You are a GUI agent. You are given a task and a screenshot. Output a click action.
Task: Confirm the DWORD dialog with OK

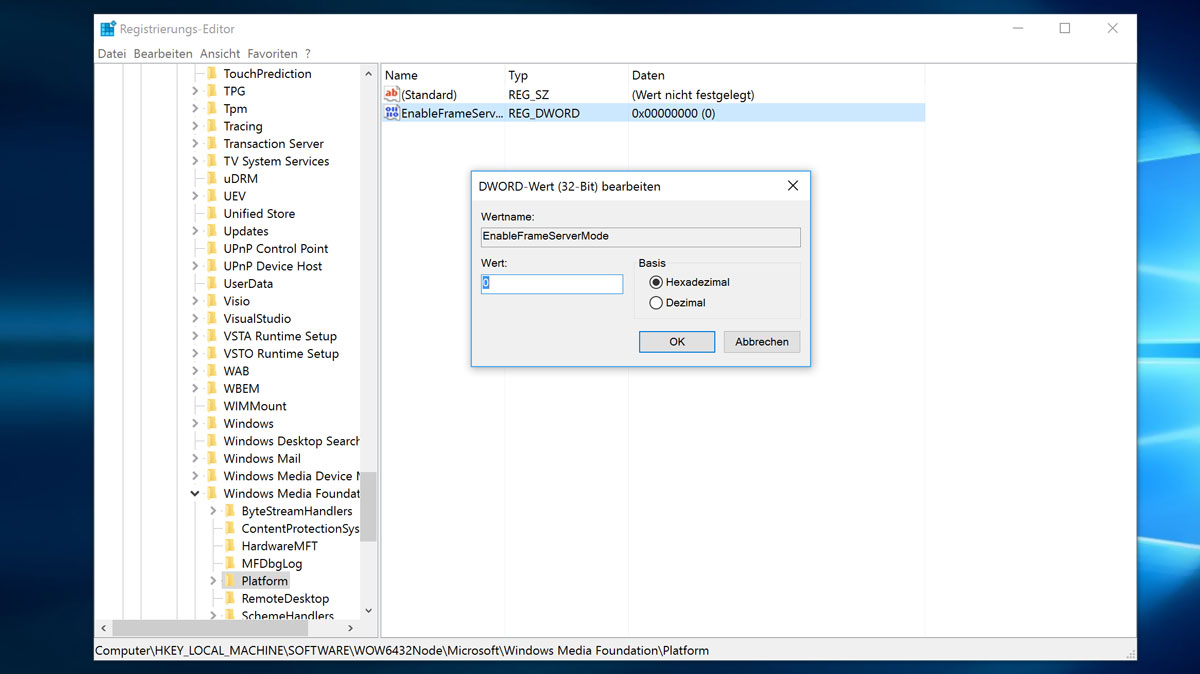(677, 342)
